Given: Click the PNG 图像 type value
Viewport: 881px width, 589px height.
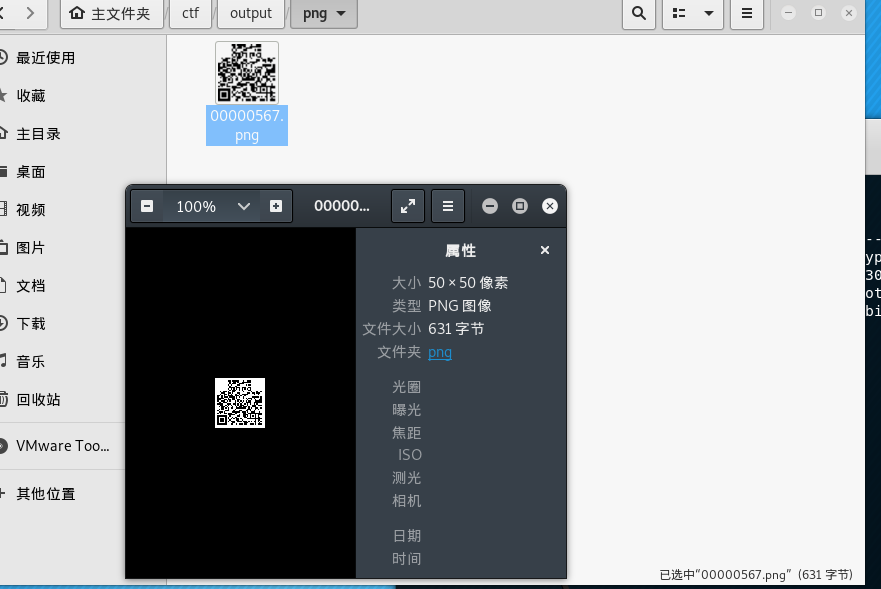Looking at the screenshot, I should pos(460,306).
